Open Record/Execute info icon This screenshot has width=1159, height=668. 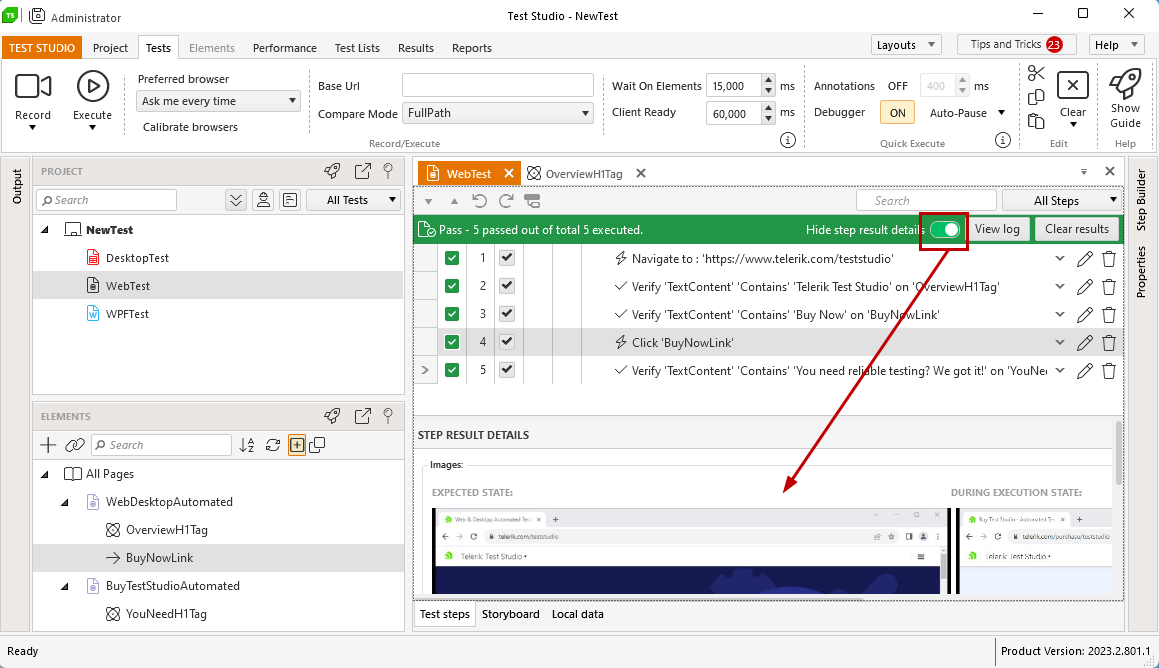pyautogui.click(x=788, y=140)
